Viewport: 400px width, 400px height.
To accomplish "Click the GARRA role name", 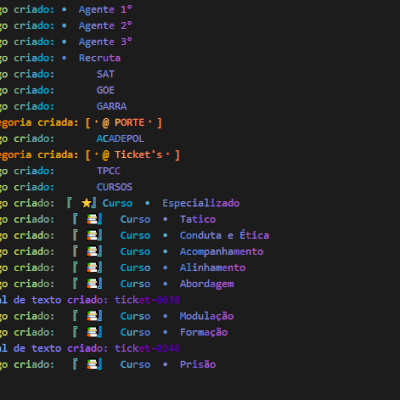I will [111, 106].
